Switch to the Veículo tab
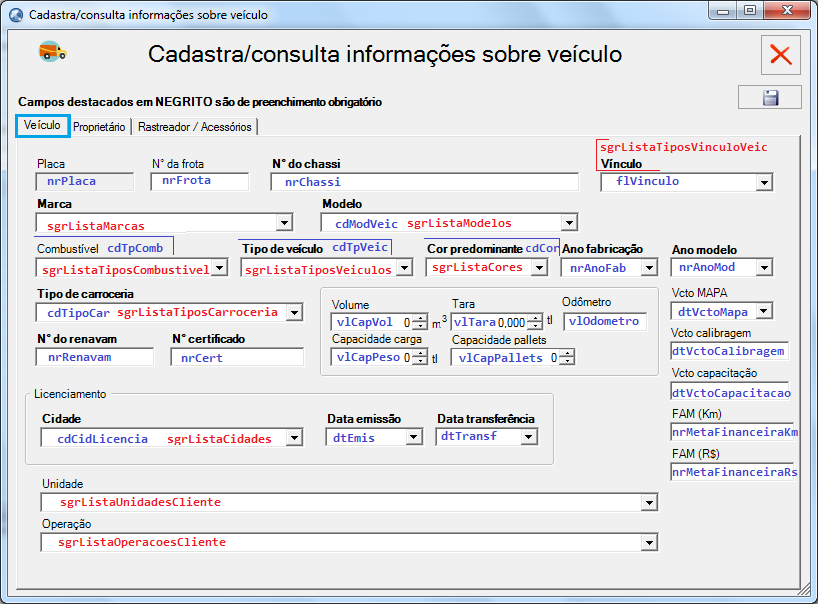818x604 pixels. pos(42,126)
